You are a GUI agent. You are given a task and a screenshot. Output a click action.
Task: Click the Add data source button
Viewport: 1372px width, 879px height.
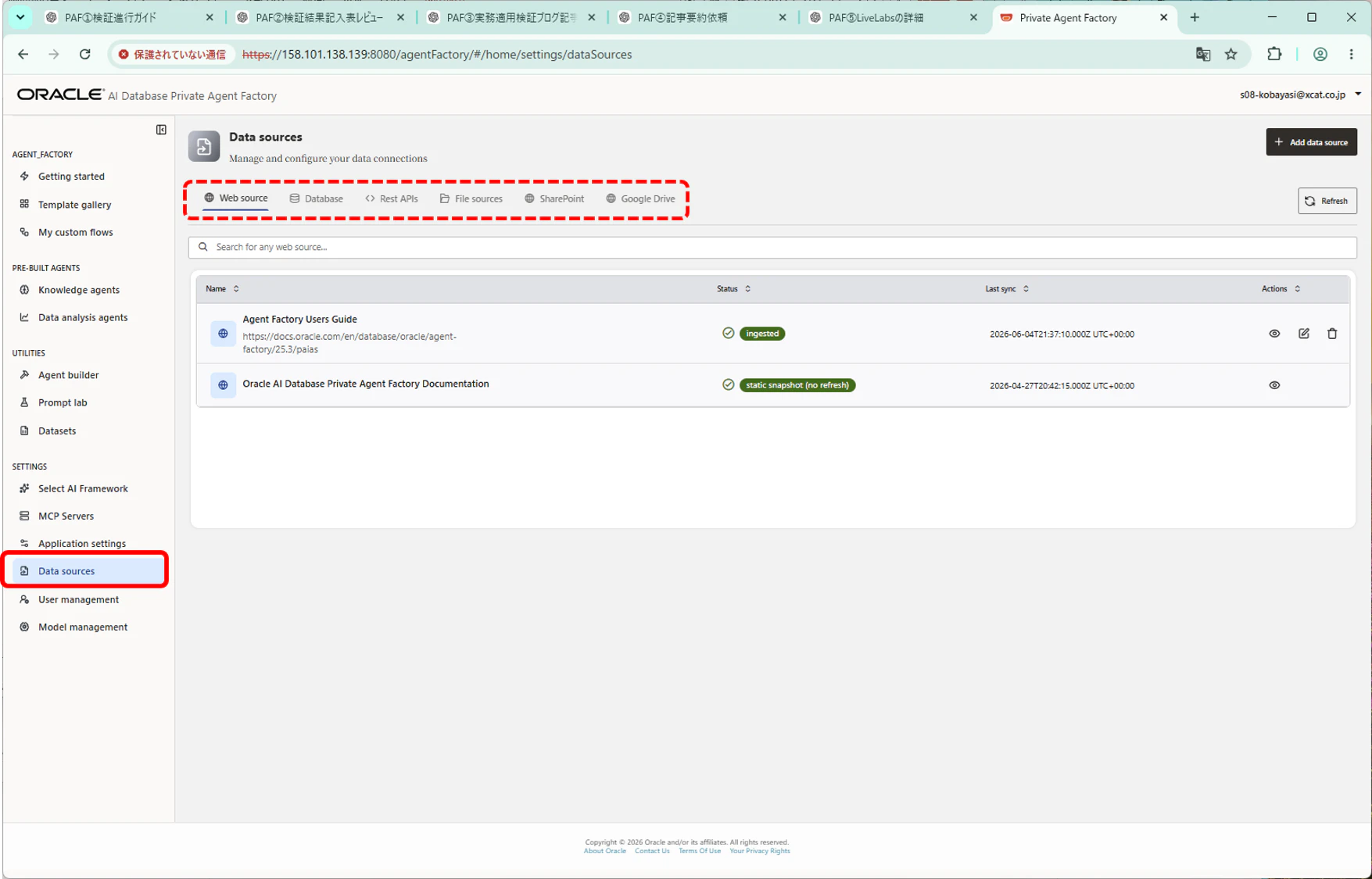point(1311,142)
